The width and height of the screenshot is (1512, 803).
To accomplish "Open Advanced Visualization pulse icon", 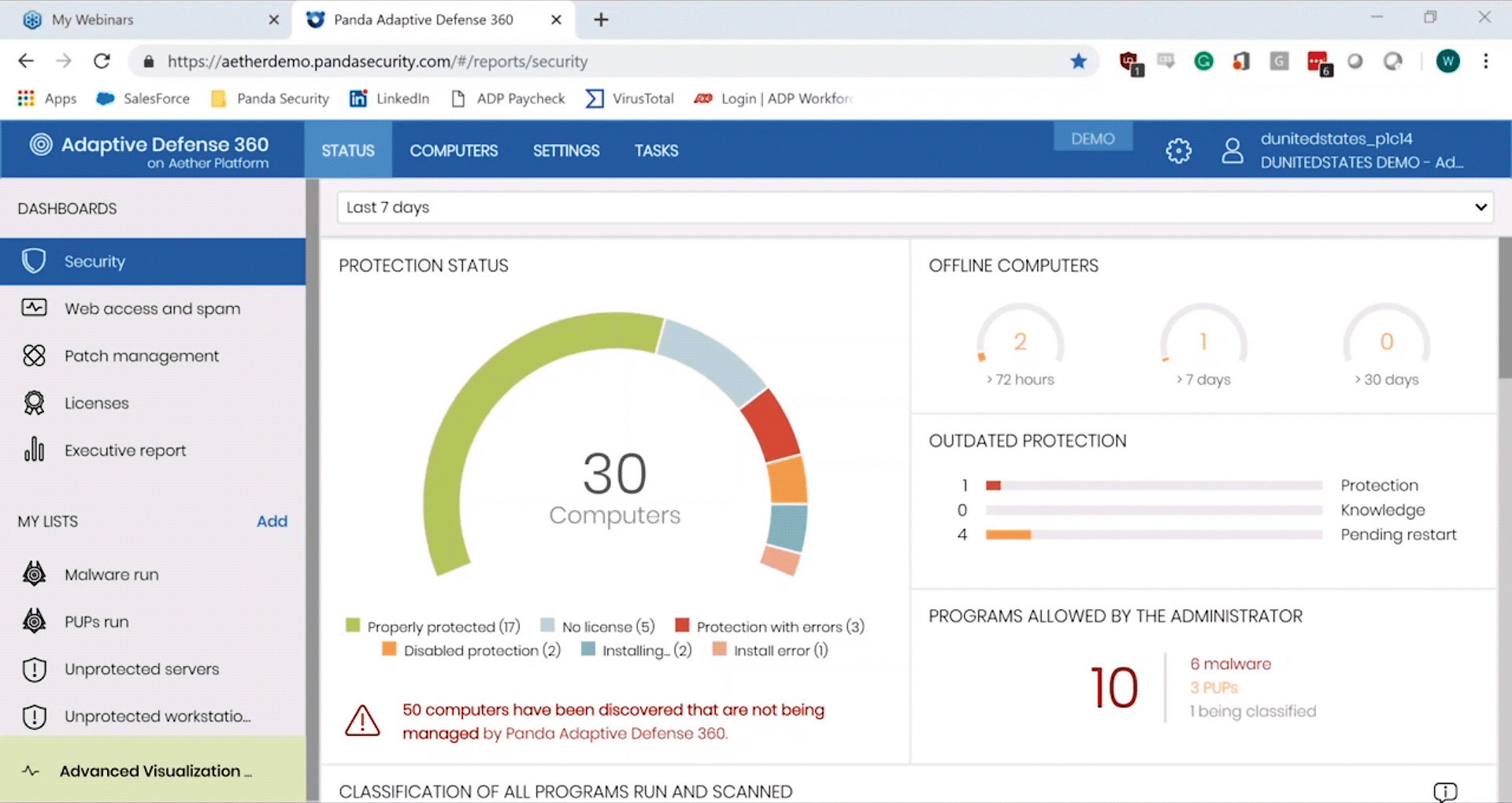I will tap(31, 771).
